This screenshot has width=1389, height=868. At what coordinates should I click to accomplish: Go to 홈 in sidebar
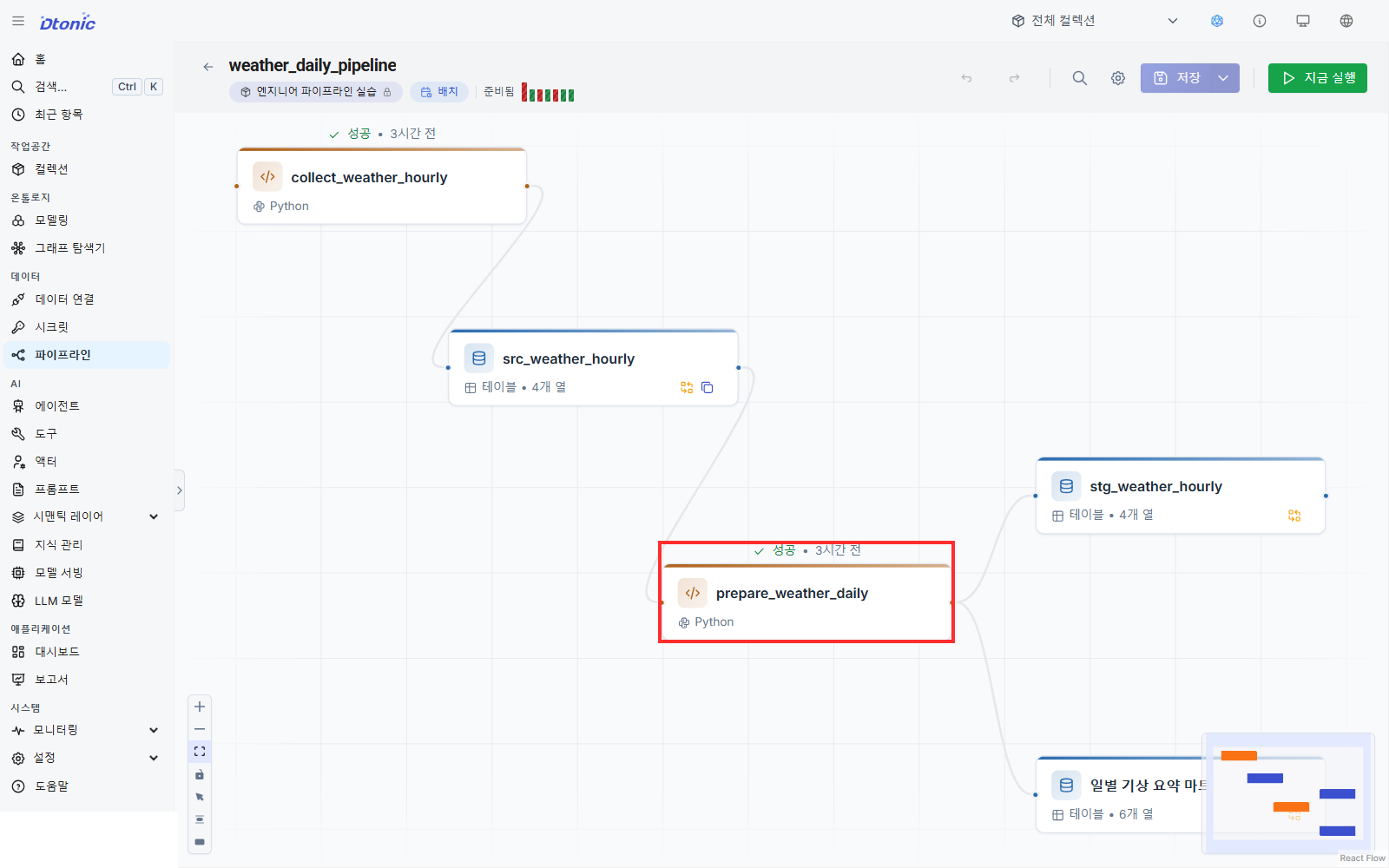[87, 59]
